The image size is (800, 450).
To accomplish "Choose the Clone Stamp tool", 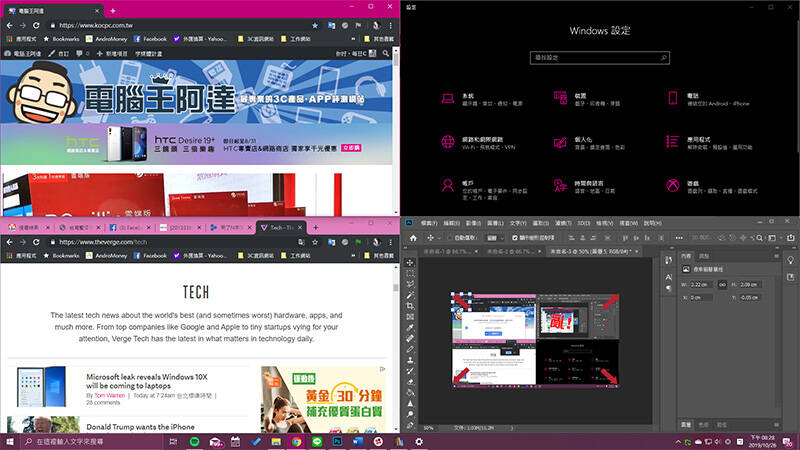I will click(x=410, y=360).
